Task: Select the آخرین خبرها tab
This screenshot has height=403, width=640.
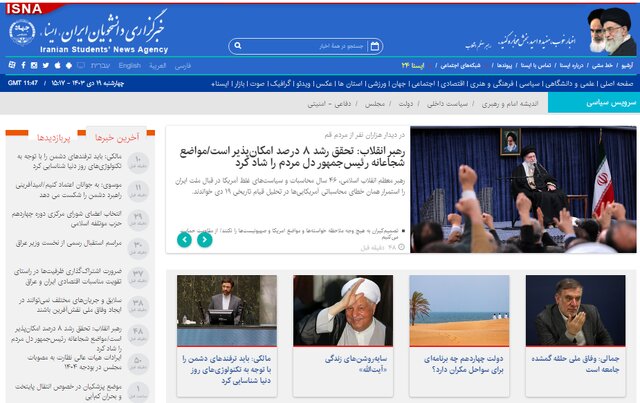Action: [115, 137]
